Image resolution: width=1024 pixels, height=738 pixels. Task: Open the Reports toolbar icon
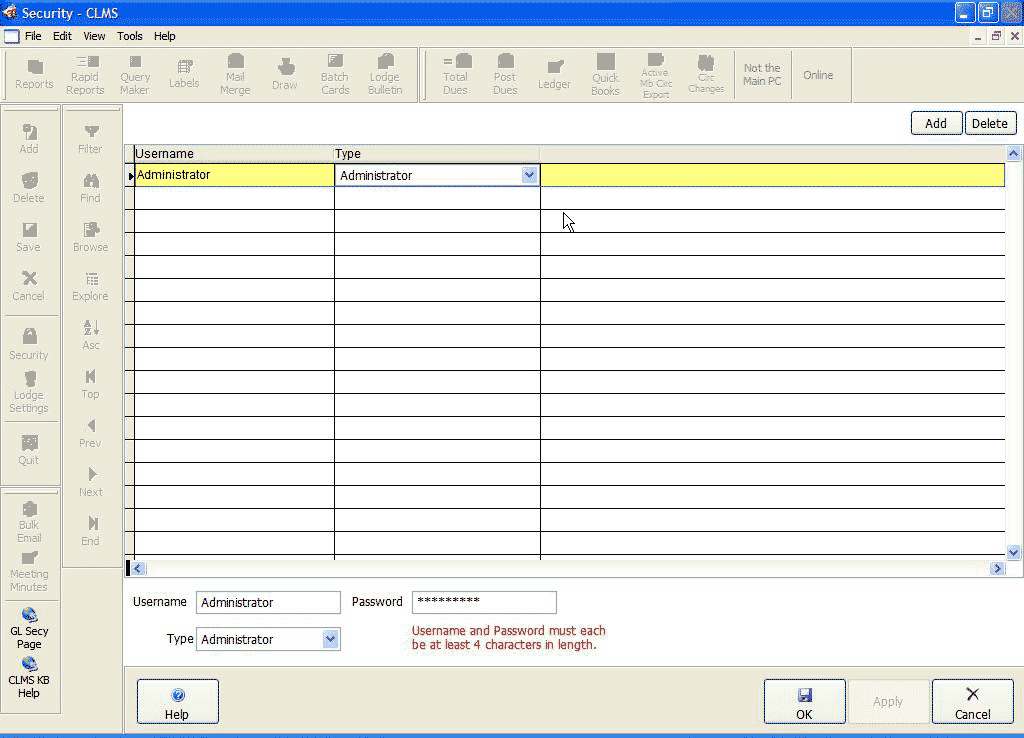coord(34,75)
